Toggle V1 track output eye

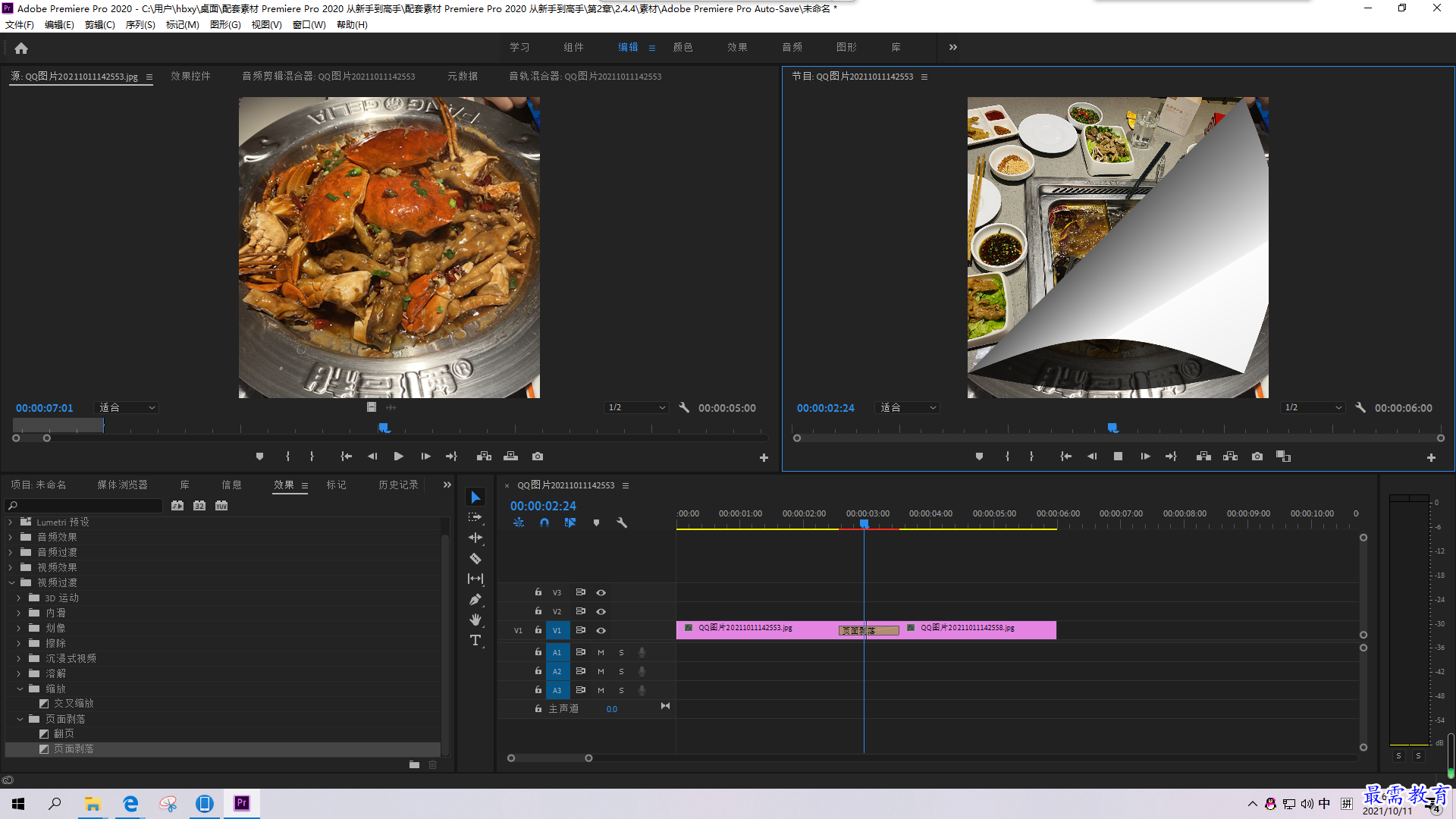pyautogui.click(x=601, y=630)
